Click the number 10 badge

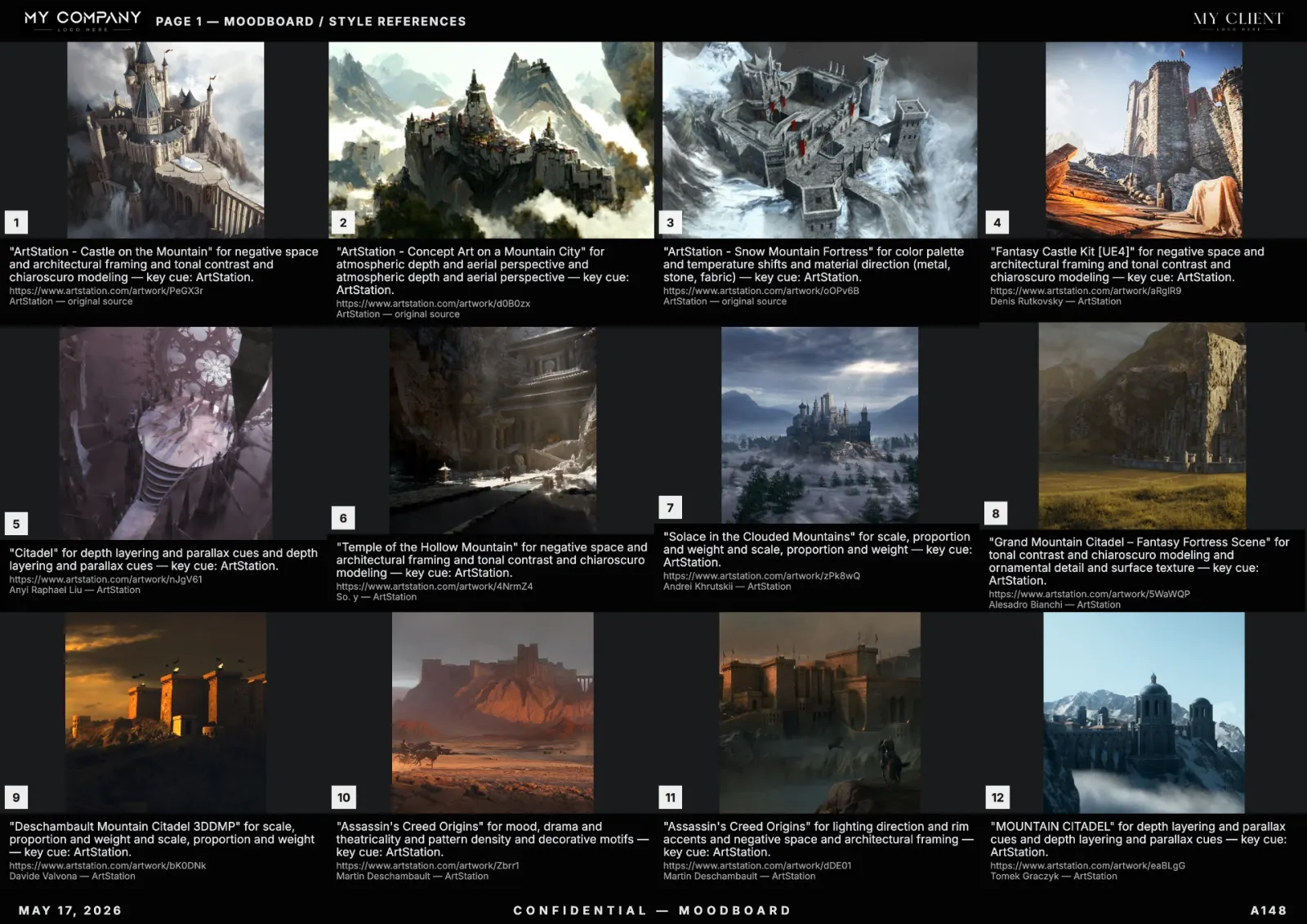344,797
